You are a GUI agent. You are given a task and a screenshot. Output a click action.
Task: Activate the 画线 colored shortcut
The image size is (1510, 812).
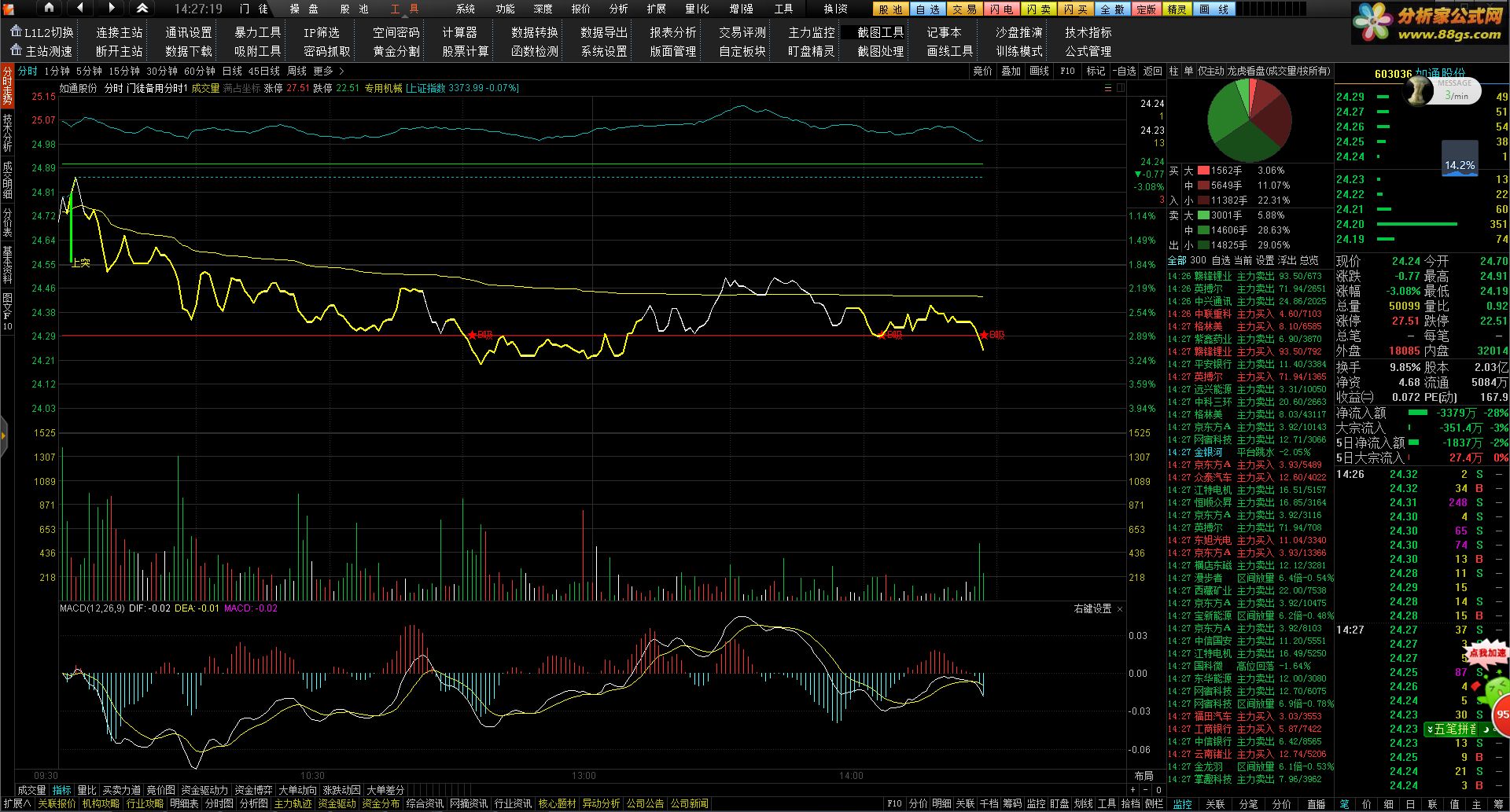(x=1214, y=9)
